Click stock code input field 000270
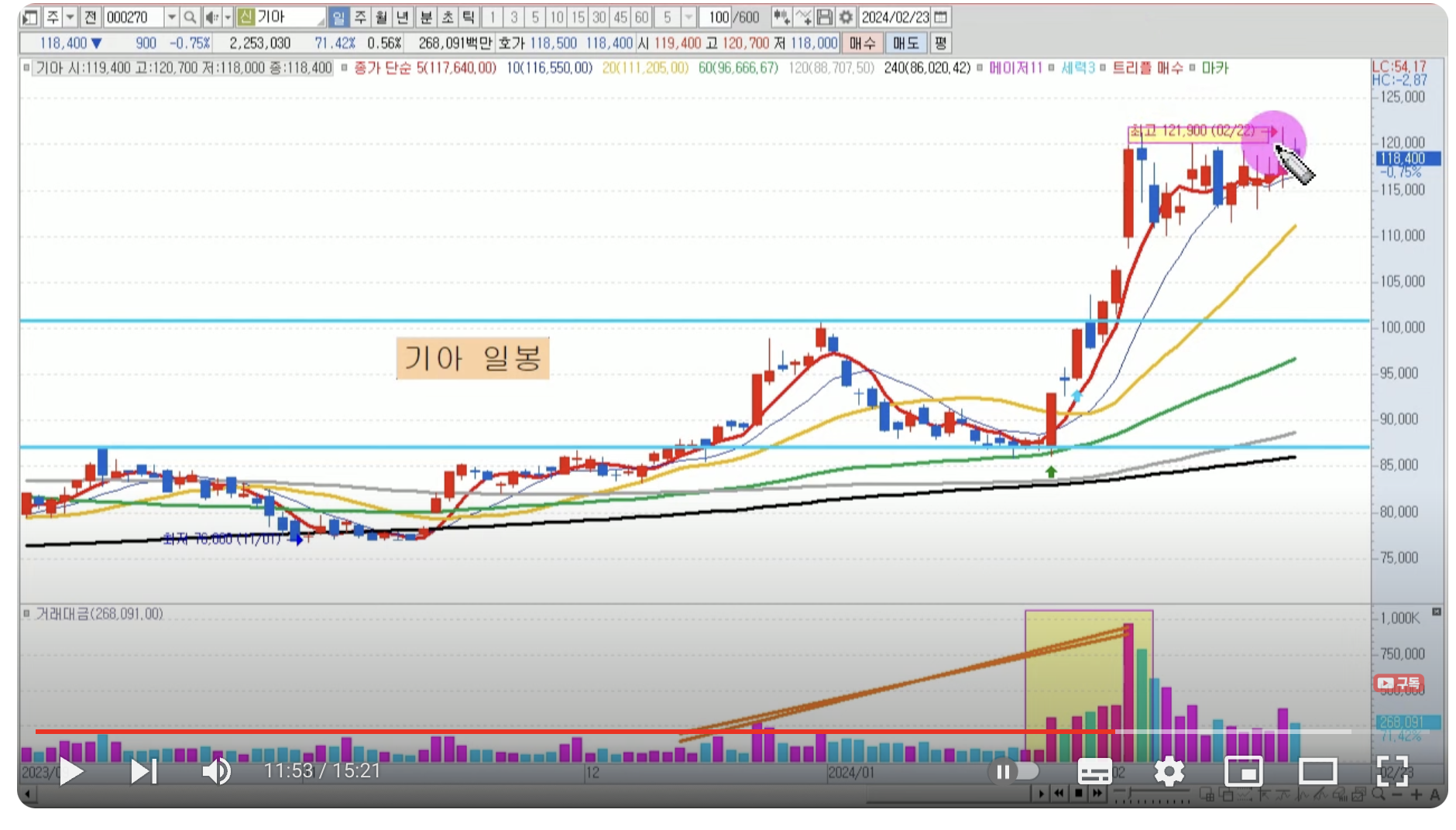This screenshot has width=1456, height=830. click(x=133, y=17)
